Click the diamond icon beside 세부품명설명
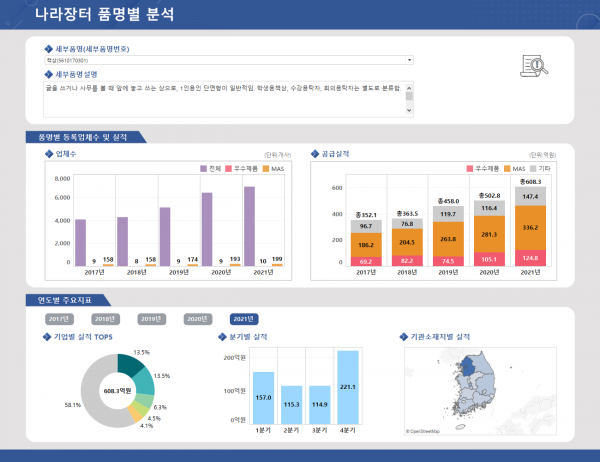Viewport: 600px width, 462px height. point(48,73)
